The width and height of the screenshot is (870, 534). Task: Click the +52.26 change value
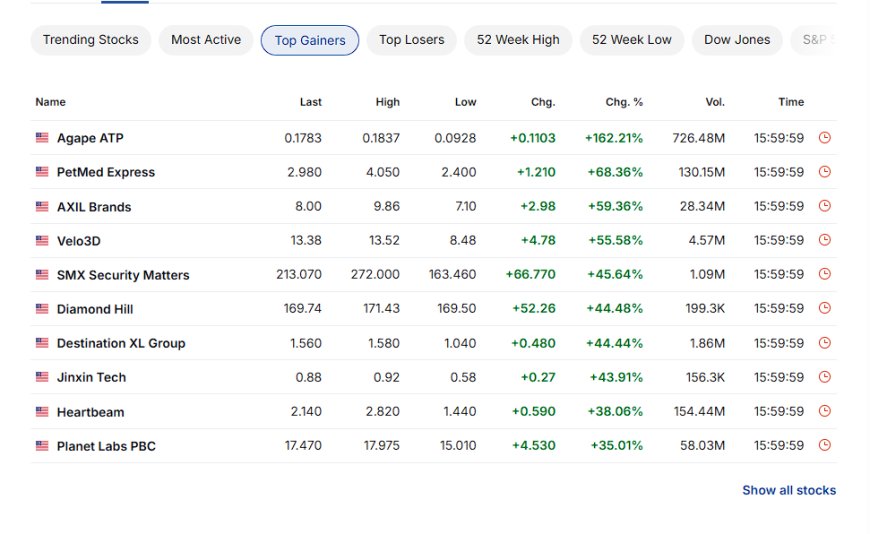coord(534,309)
